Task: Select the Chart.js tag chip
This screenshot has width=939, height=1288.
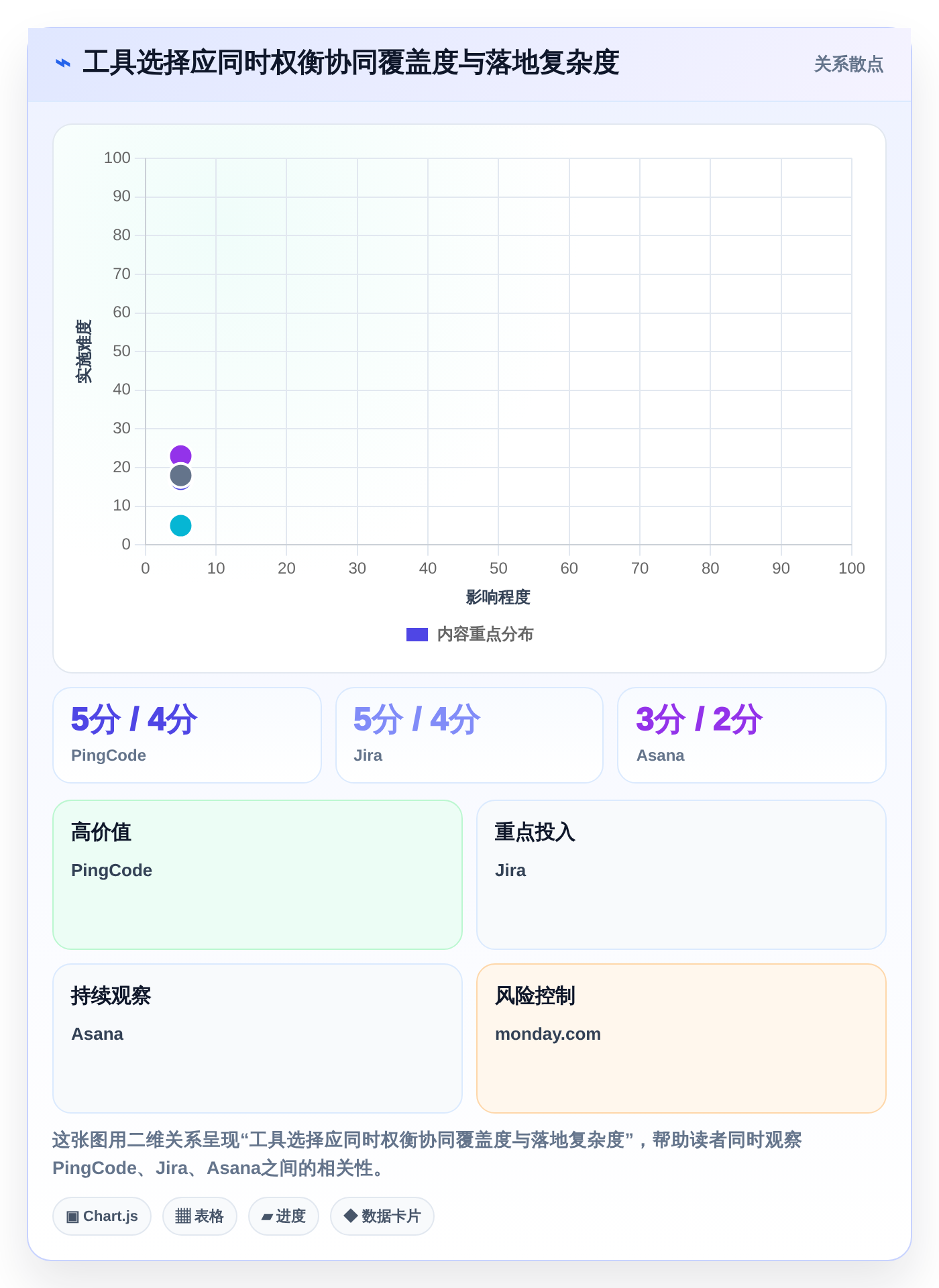Action: coord(102,1216)
